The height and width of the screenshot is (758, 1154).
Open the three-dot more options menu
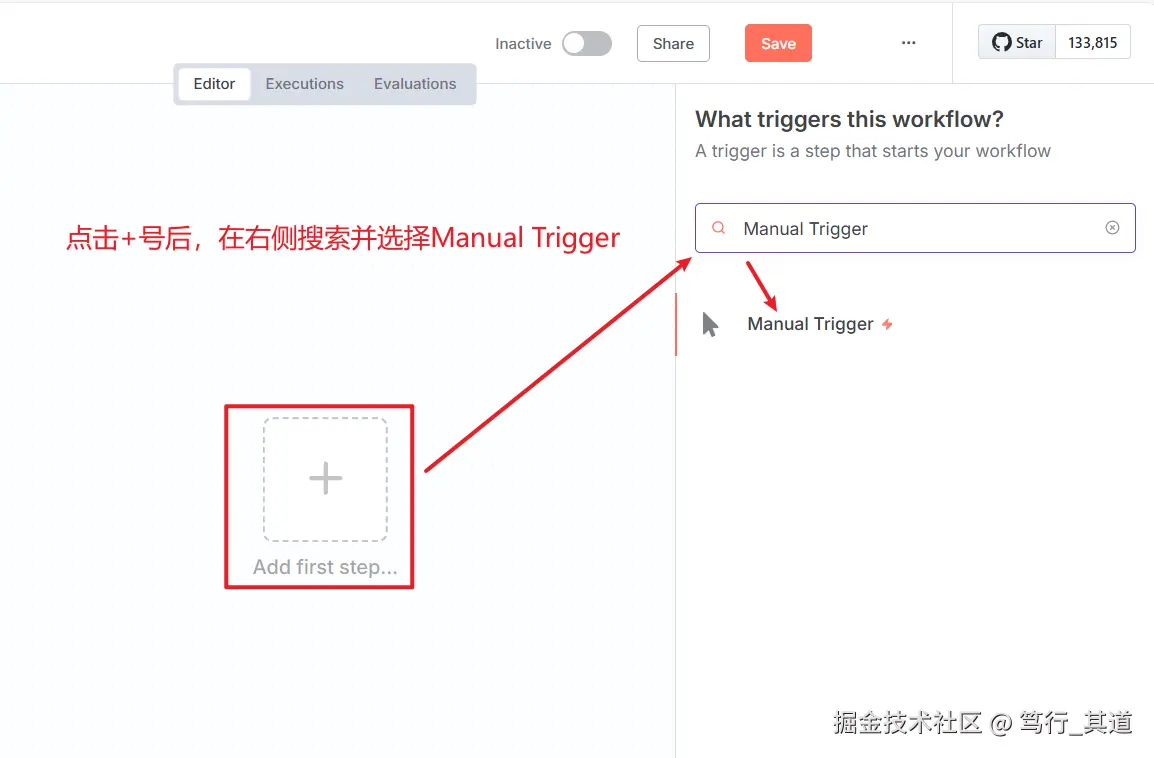tap(908, 42)
